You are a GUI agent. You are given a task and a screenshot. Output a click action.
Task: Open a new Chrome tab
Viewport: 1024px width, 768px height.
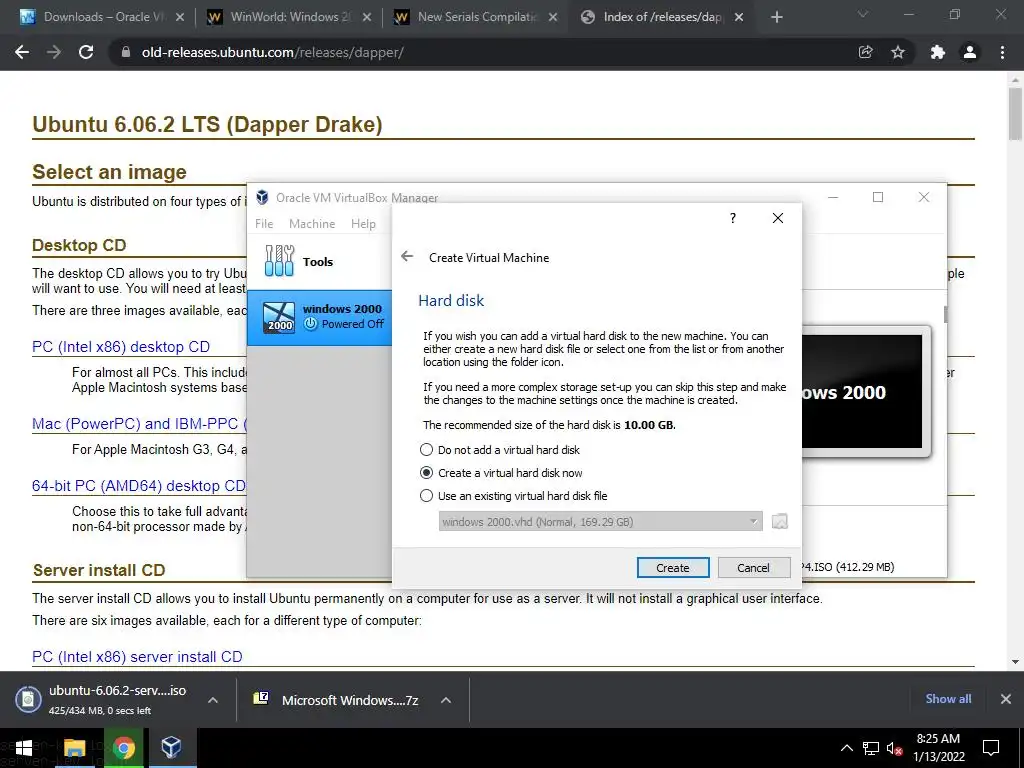776,18
